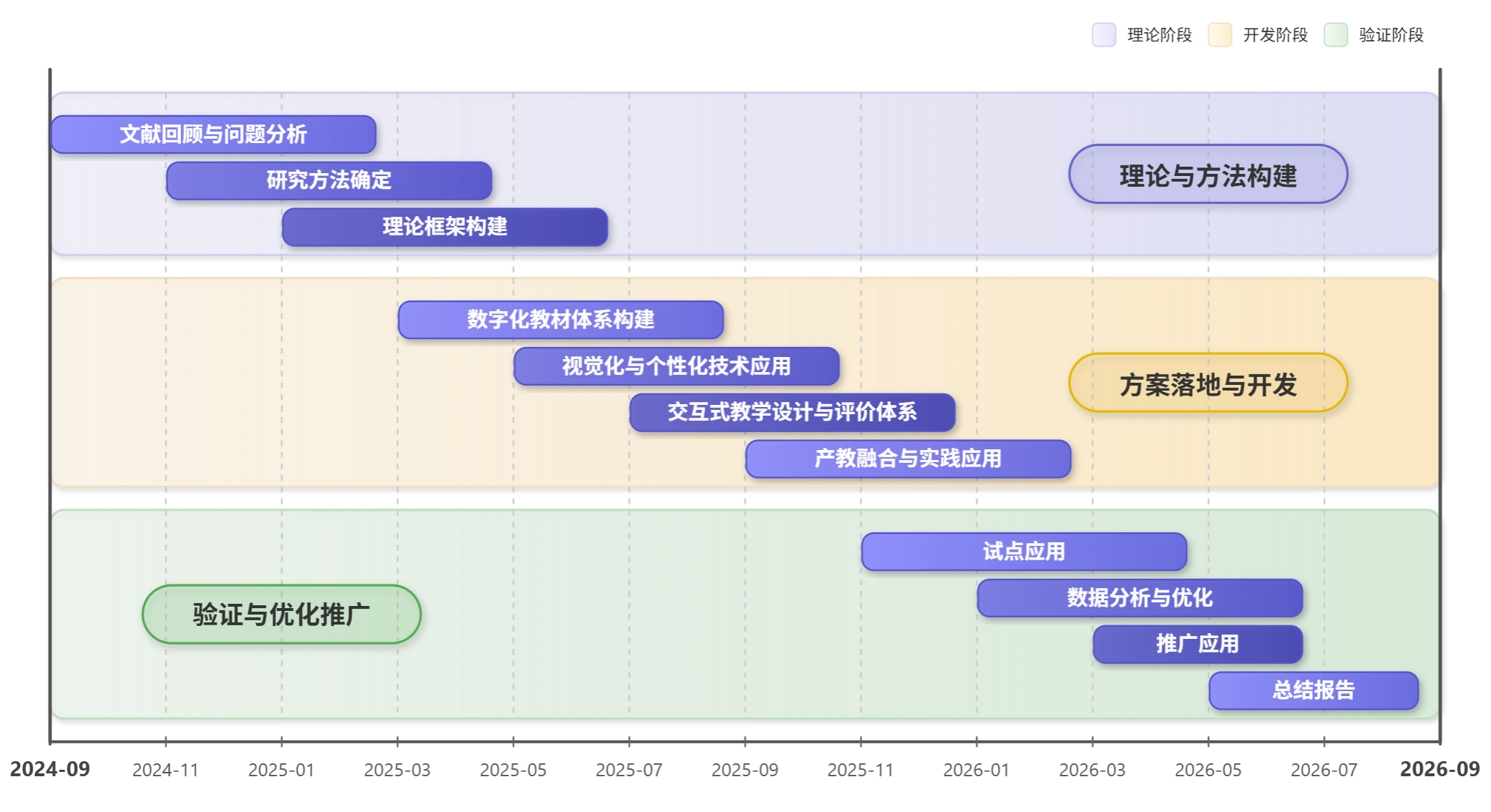Click the 验证与优化推广 phase label
Screen dimensions: 1491x812
[282, 615]
